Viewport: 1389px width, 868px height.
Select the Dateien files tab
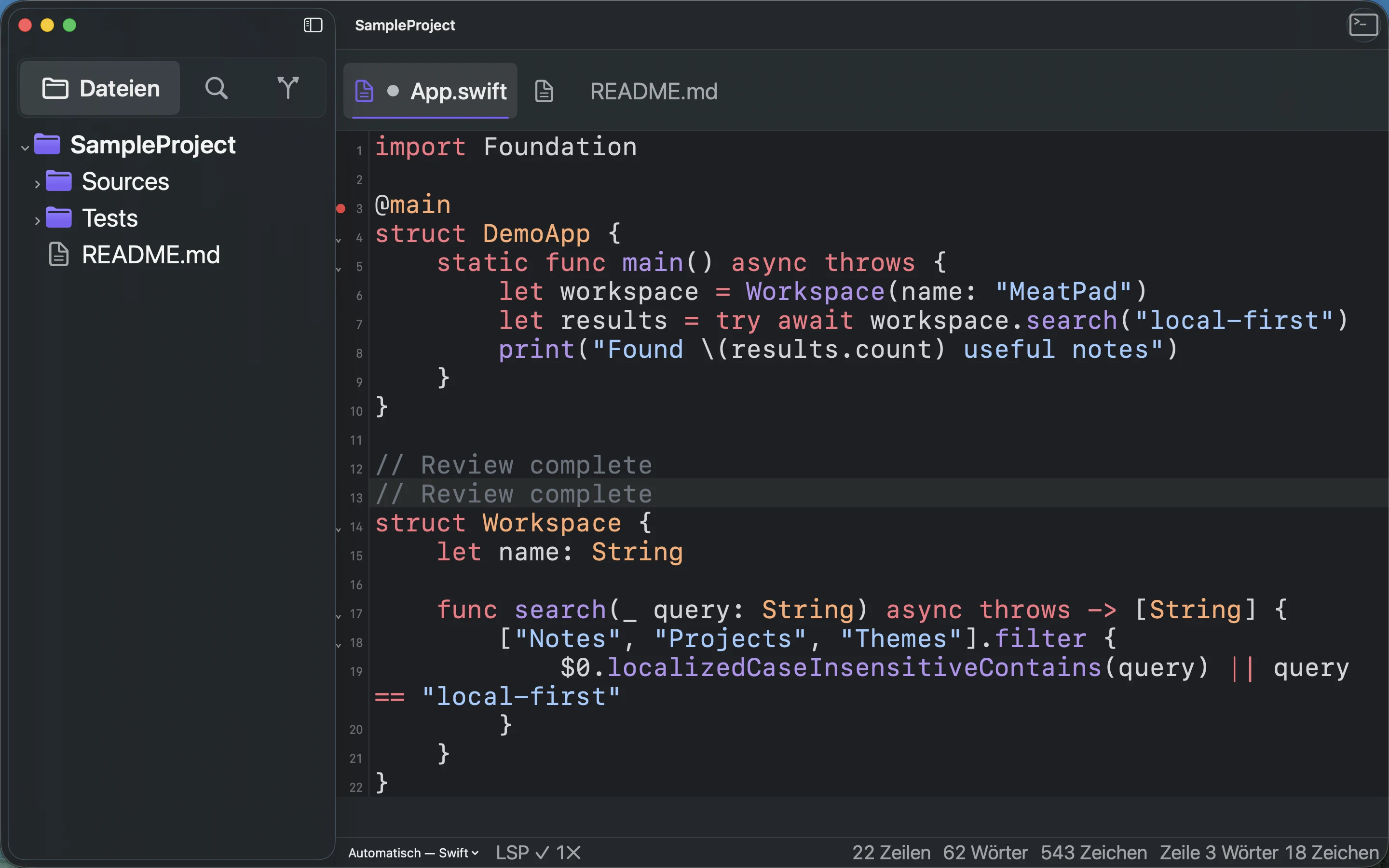(100, 88)
